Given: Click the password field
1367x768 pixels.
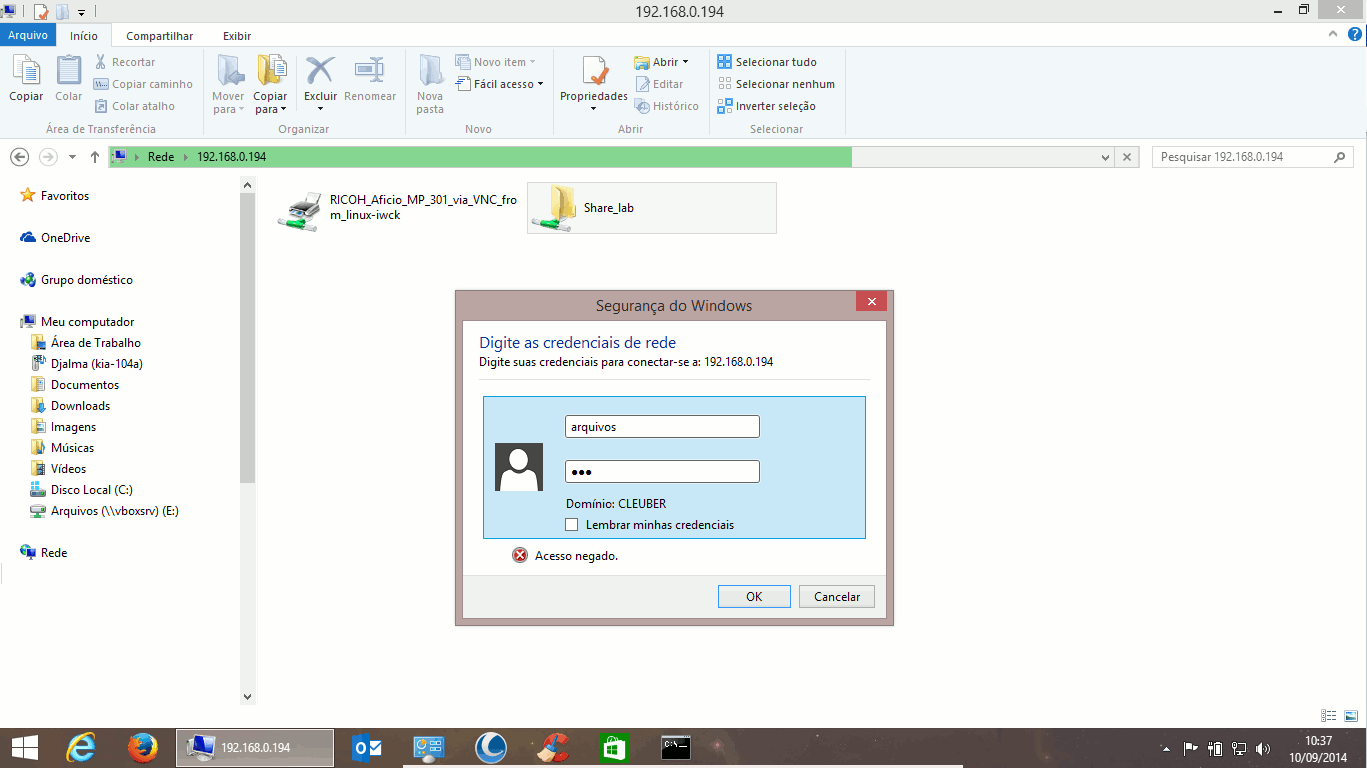Looking at the screenshot, I should pyautogui.click(x=662, y=472).
